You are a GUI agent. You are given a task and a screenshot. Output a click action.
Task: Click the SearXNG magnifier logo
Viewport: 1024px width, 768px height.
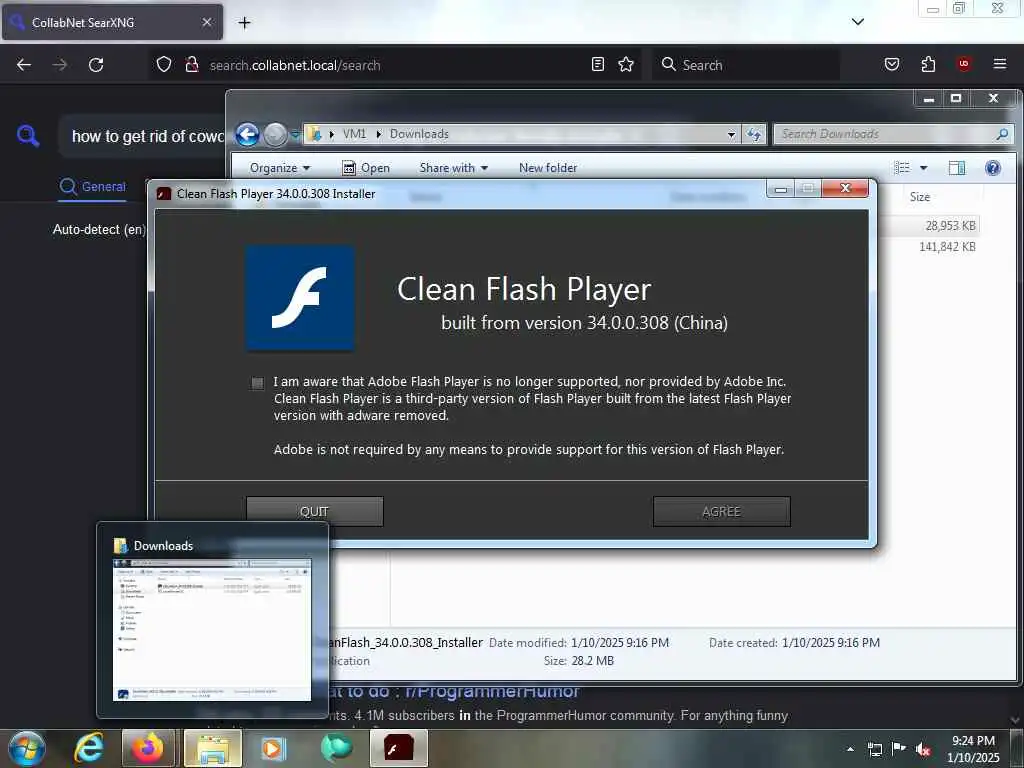click(x=28, y=136)
